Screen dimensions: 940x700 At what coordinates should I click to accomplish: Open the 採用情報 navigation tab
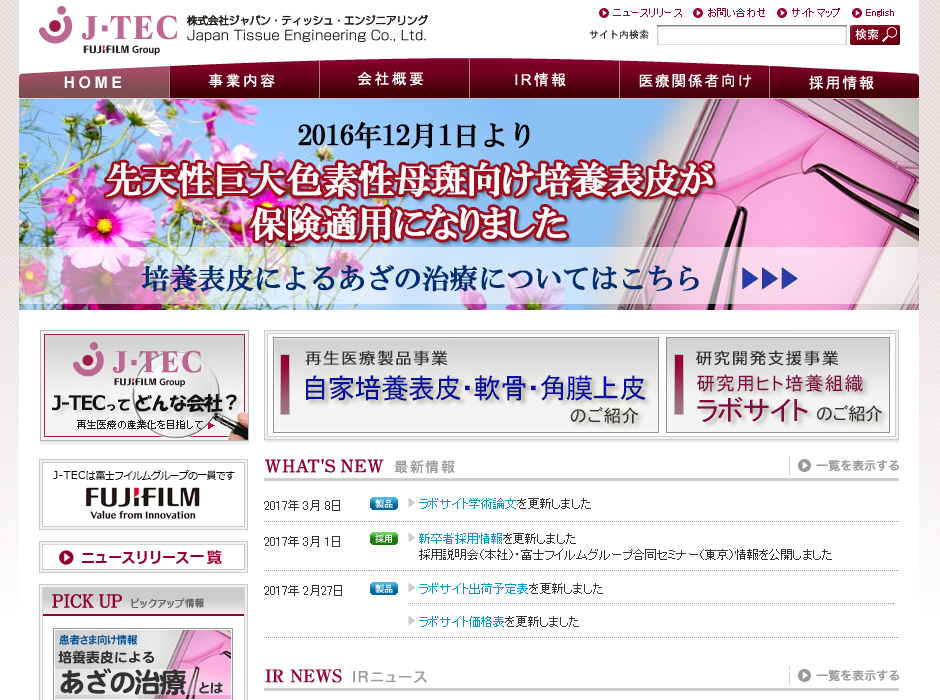click(x=843, y=82)
